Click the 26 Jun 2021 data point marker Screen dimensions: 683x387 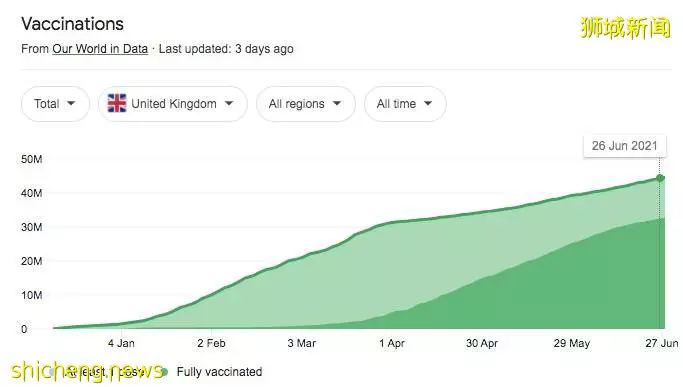[x=660, y=178]
